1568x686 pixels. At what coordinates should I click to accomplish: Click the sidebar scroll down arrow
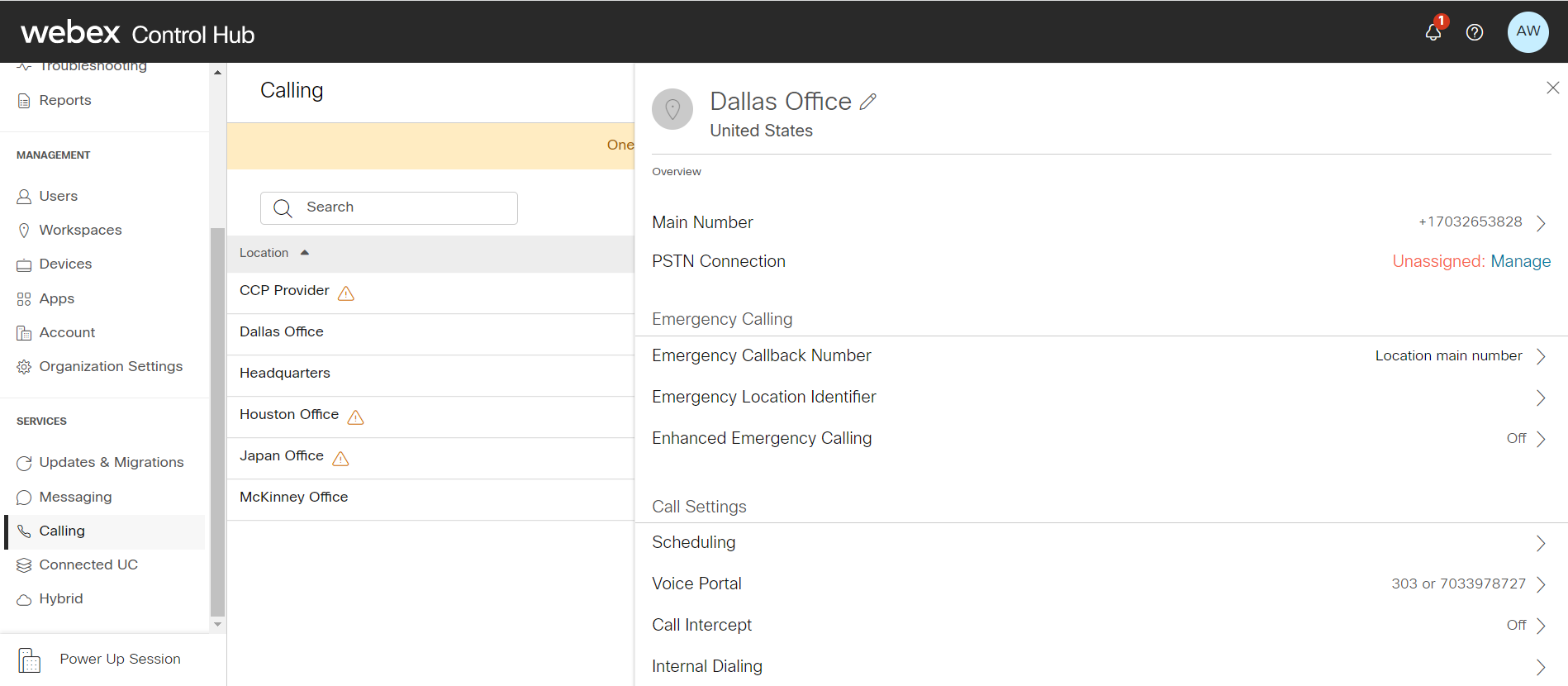coord(217,624)
